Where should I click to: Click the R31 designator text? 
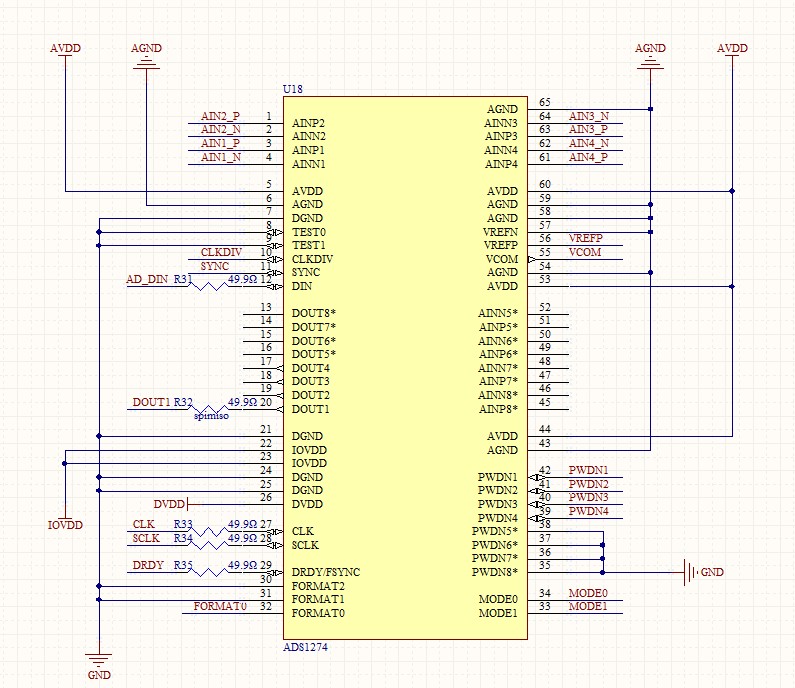tap(183, 279)
